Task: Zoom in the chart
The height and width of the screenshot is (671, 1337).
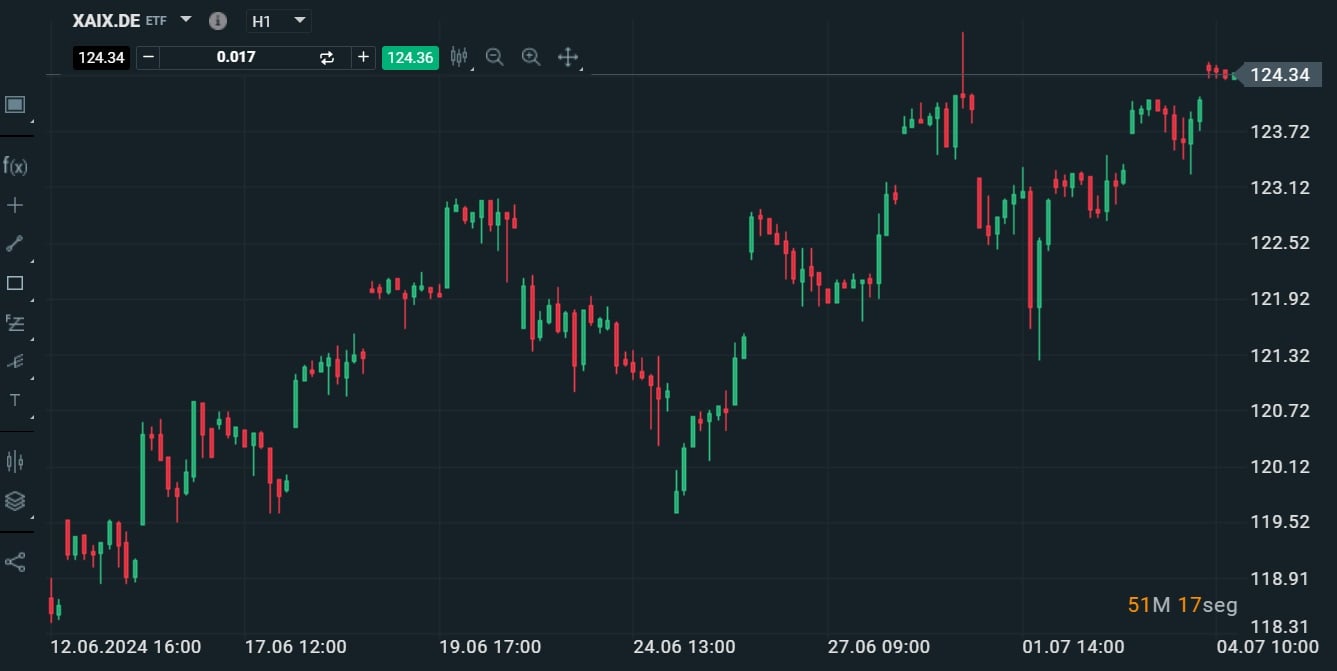Action: coord(531,57)
